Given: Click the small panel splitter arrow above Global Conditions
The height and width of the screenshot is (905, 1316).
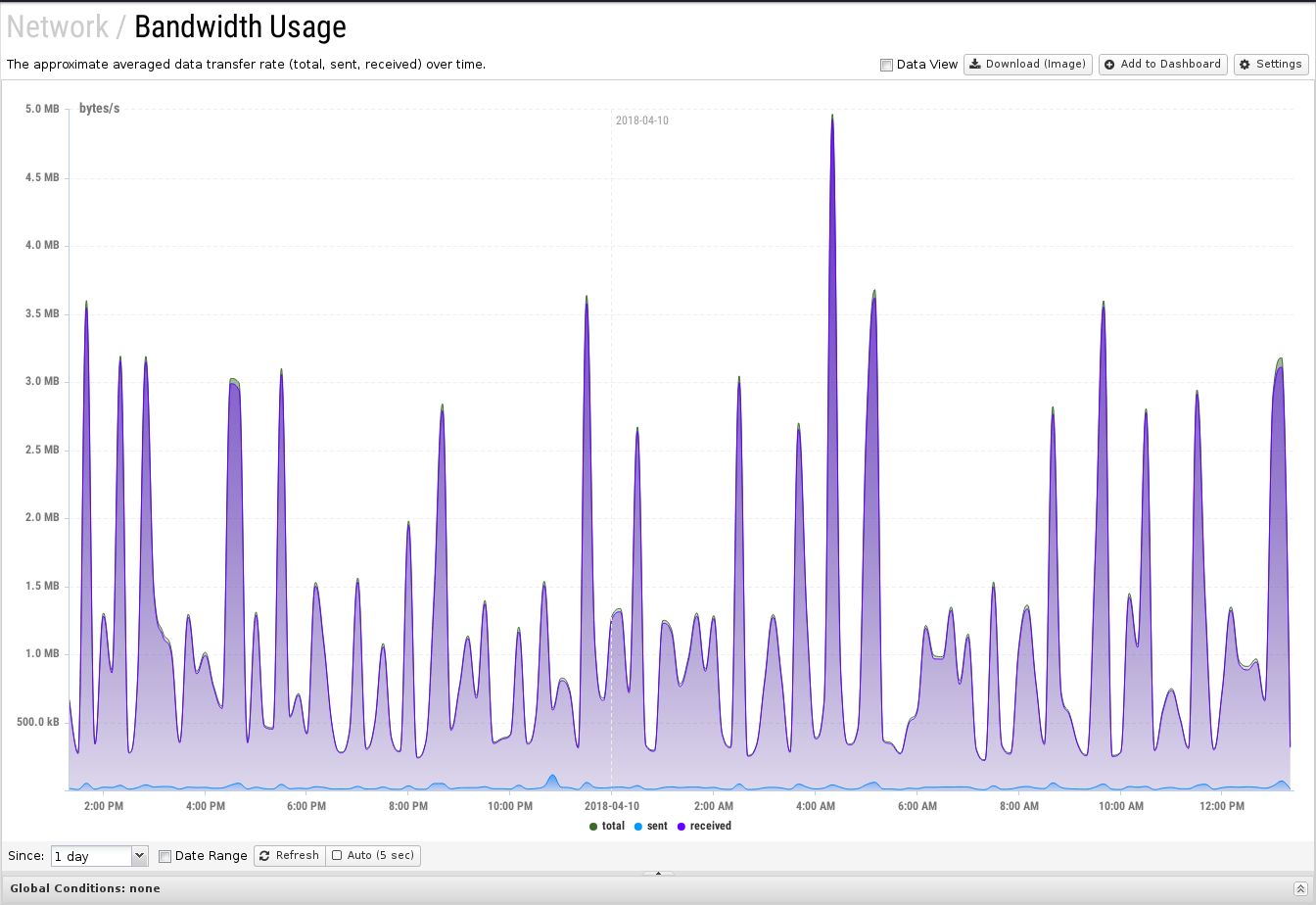Looking at the screenshot, I should pos(658,873).
